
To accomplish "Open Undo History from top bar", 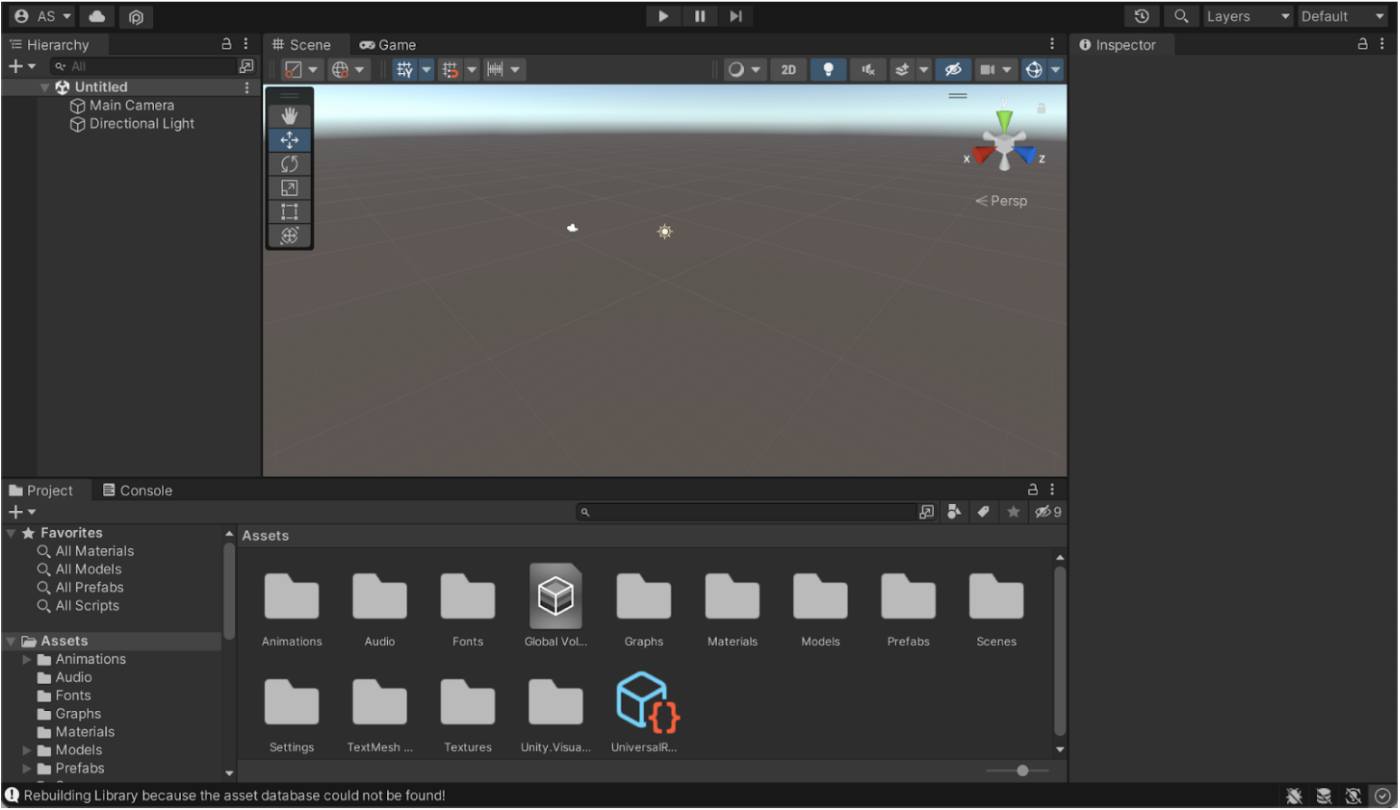I will click(x=1141, y=16).
